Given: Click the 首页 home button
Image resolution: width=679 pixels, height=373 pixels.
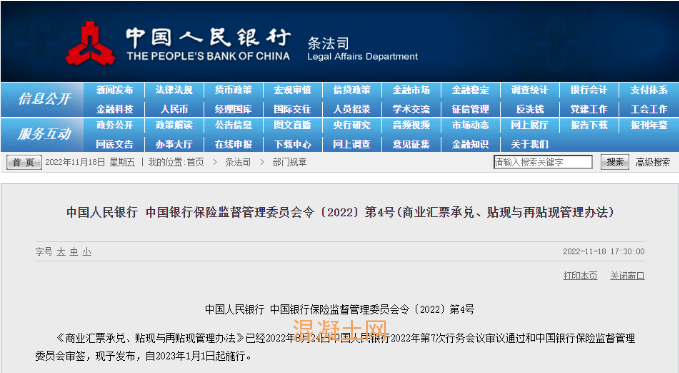Looking at the screenshot, I should point(24,162).
